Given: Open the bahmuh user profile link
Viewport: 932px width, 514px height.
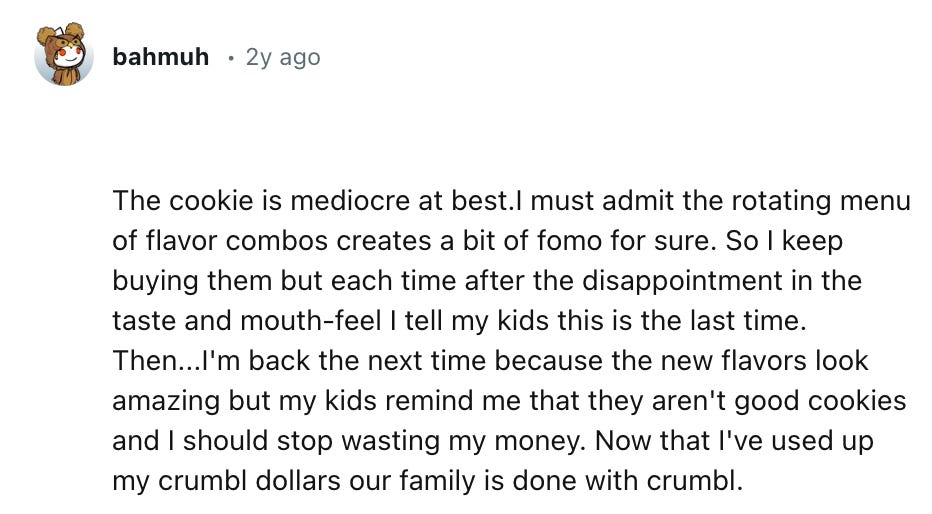Looking at the screenshot, I should pyautogui.click(x=161, y=57).
